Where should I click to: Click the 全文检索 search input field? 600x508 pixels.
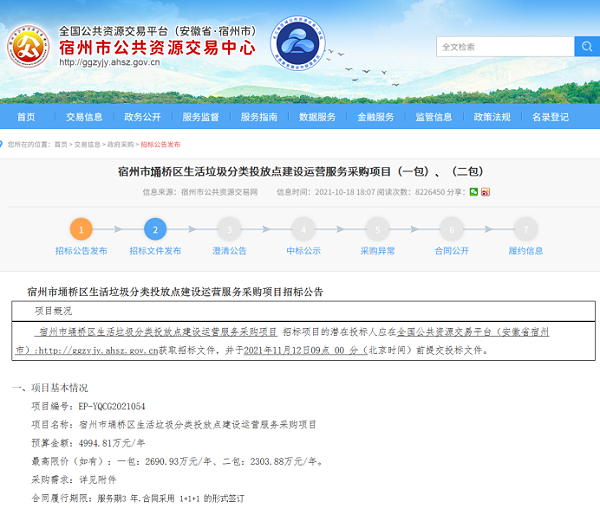[x=505, y=47]
